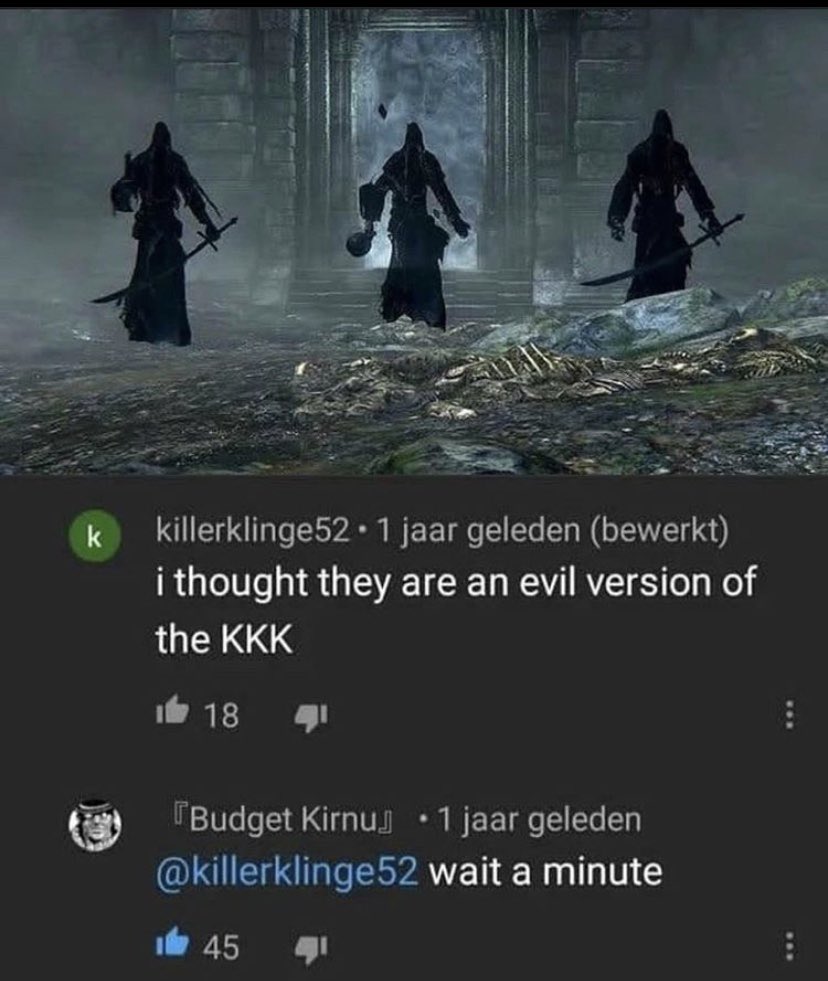Screen dimensions: 828x981
Task: Like the killerklinge52 comment with thumbs up
Action: [173, 712]
